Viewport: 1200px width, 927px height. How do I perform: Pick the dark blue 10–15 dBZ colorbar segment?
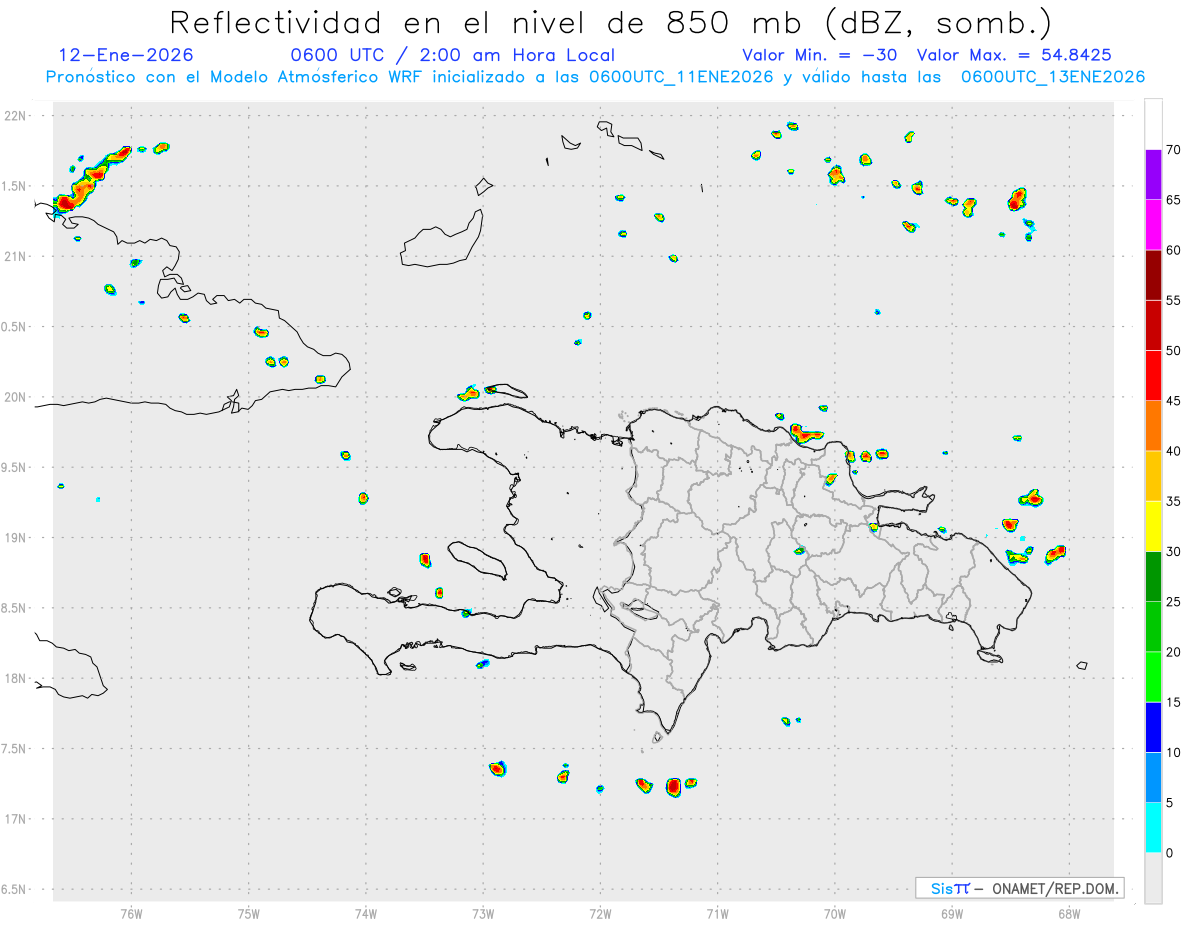click(x=1153, y=727)
